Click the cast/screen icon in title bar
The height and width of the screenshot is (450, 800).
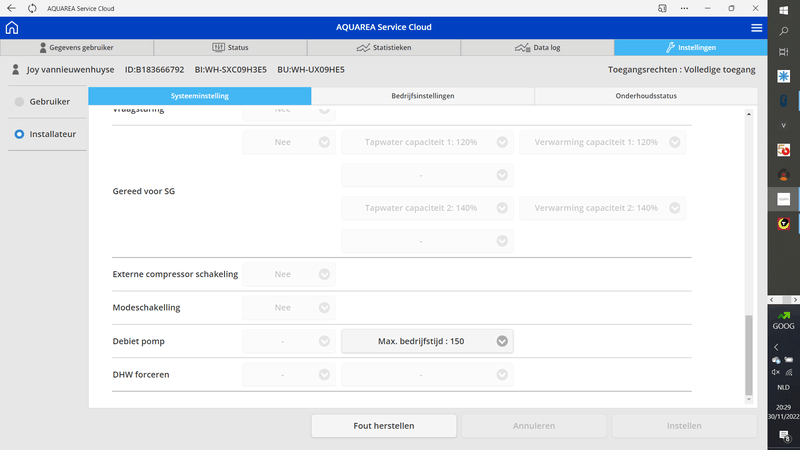pyautogui.click(x=662, y=8)
